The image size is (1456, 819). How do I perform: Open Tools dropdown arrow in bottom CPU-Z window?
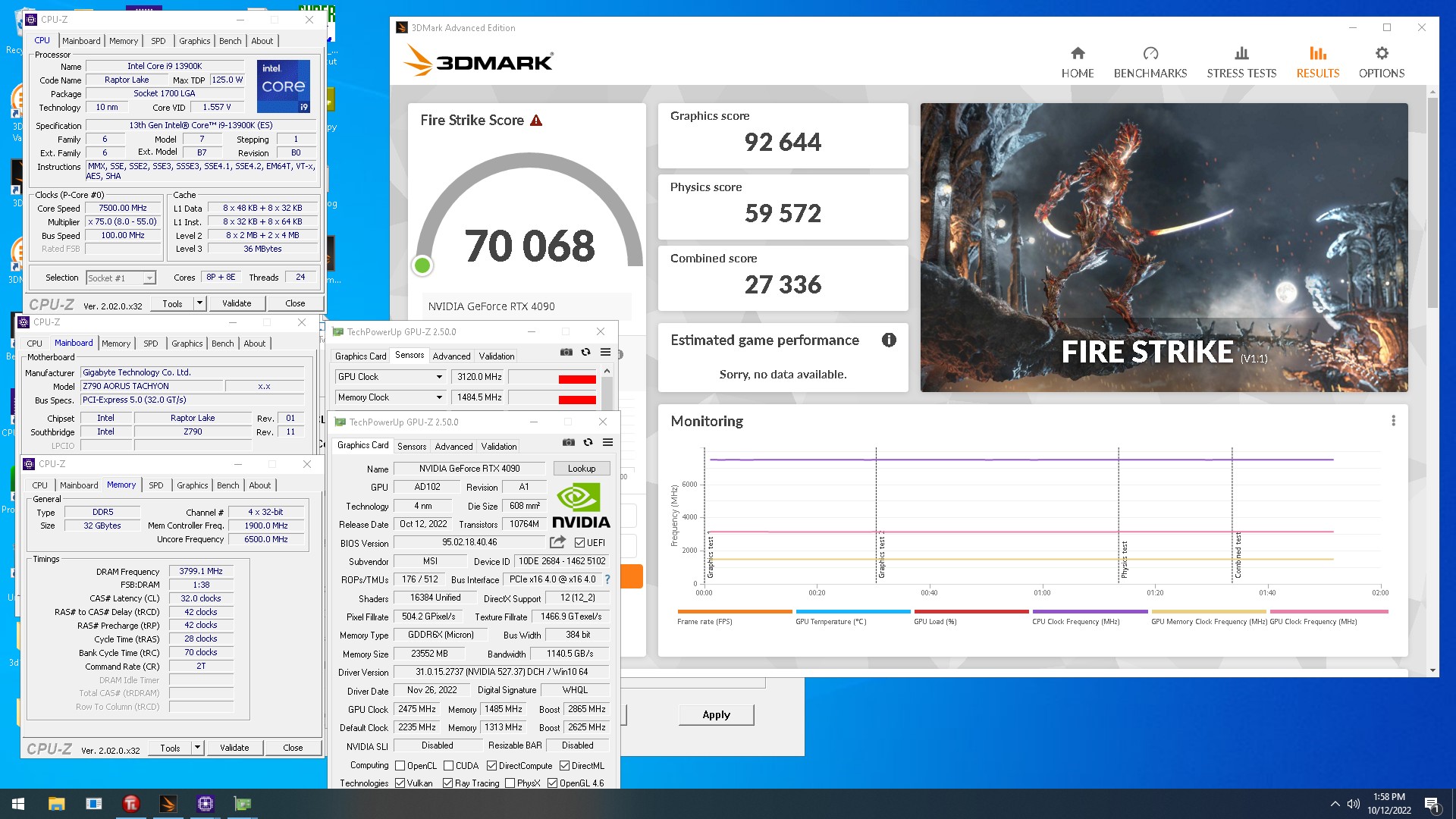click(x=197, y=748)
